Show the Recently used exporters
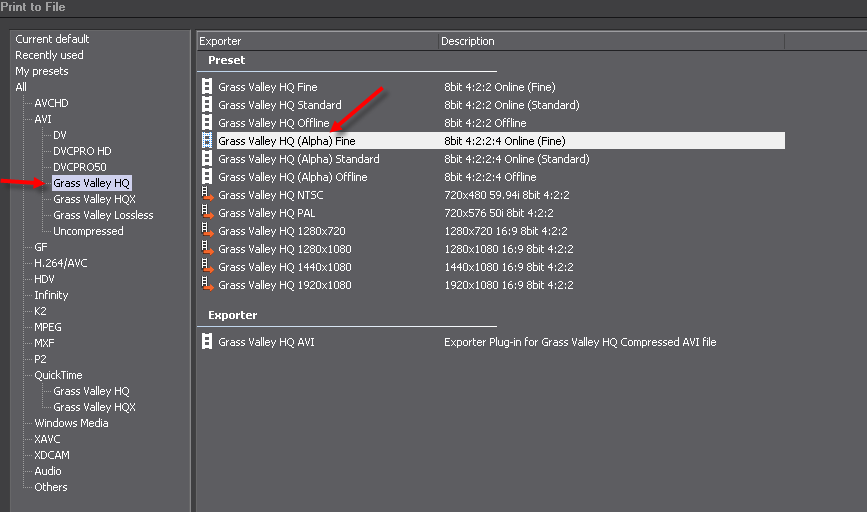867x512 pixels. [x=49, y=55]
